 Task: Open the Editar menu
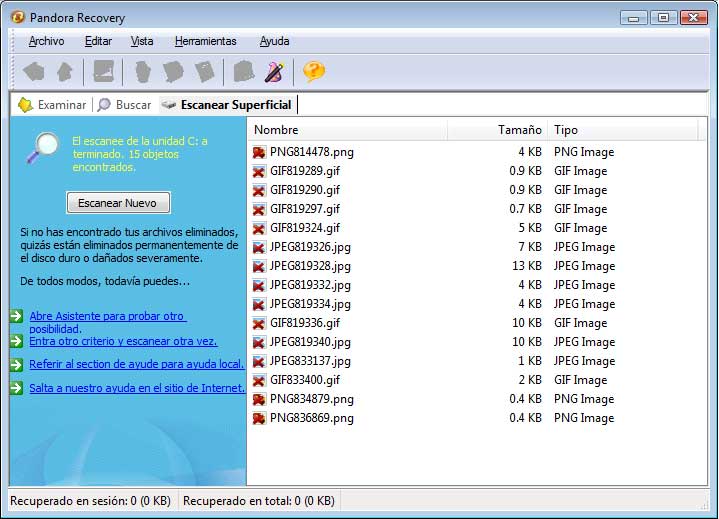click(x=98, y=41)
